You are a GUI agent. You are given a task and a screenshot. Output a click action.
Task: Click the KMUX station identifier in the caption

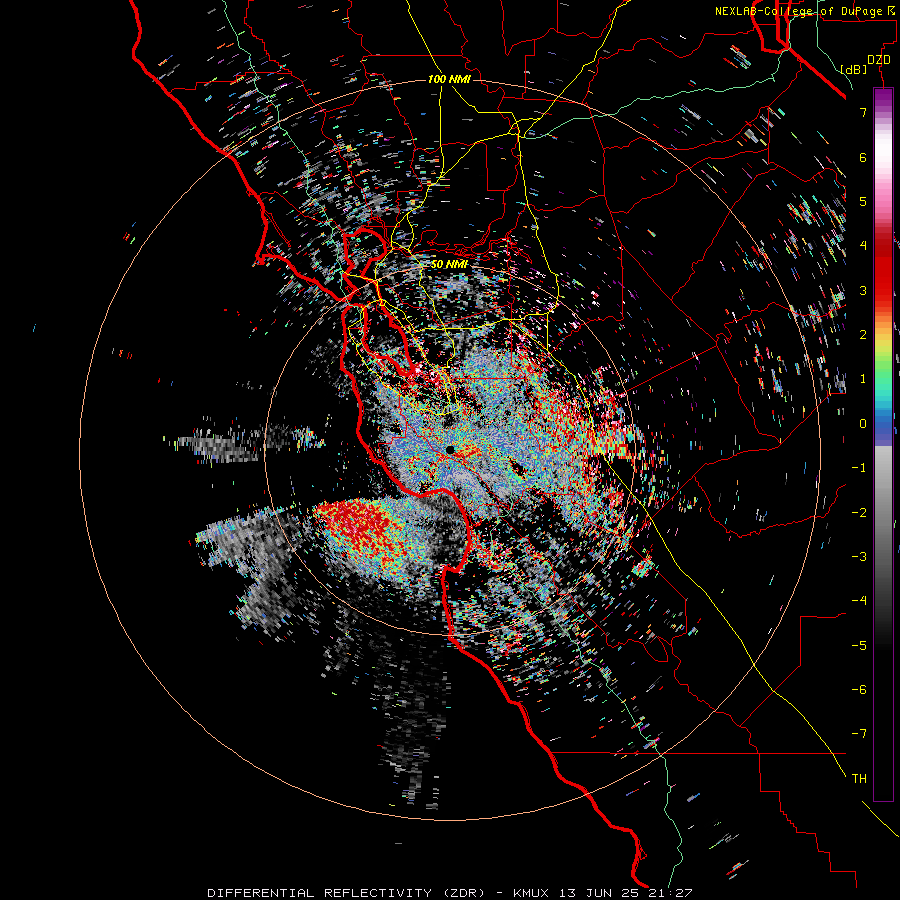(531, 893)
